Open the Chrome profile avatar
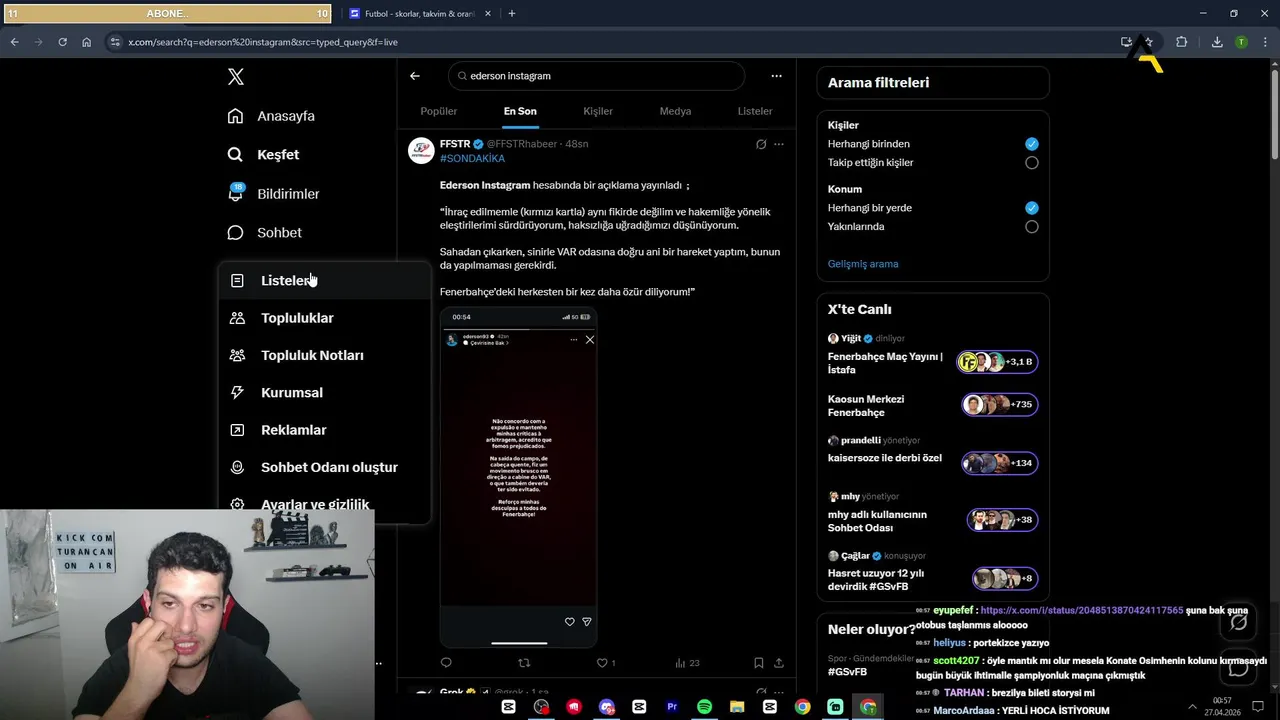1280x720 pixels. [x=1241, y=42]
